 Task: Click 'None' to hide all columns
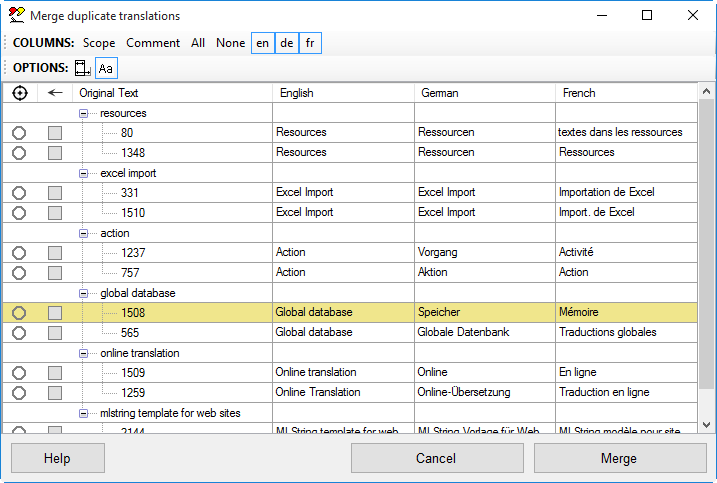click(230, 43)
